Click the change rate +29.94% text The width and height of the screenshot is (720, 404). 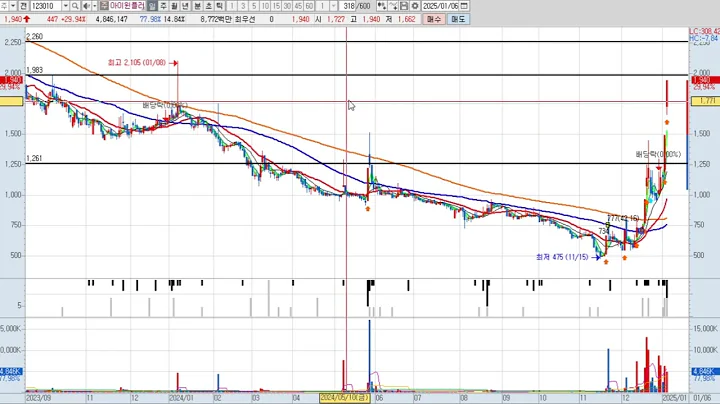tap(73, 19)
